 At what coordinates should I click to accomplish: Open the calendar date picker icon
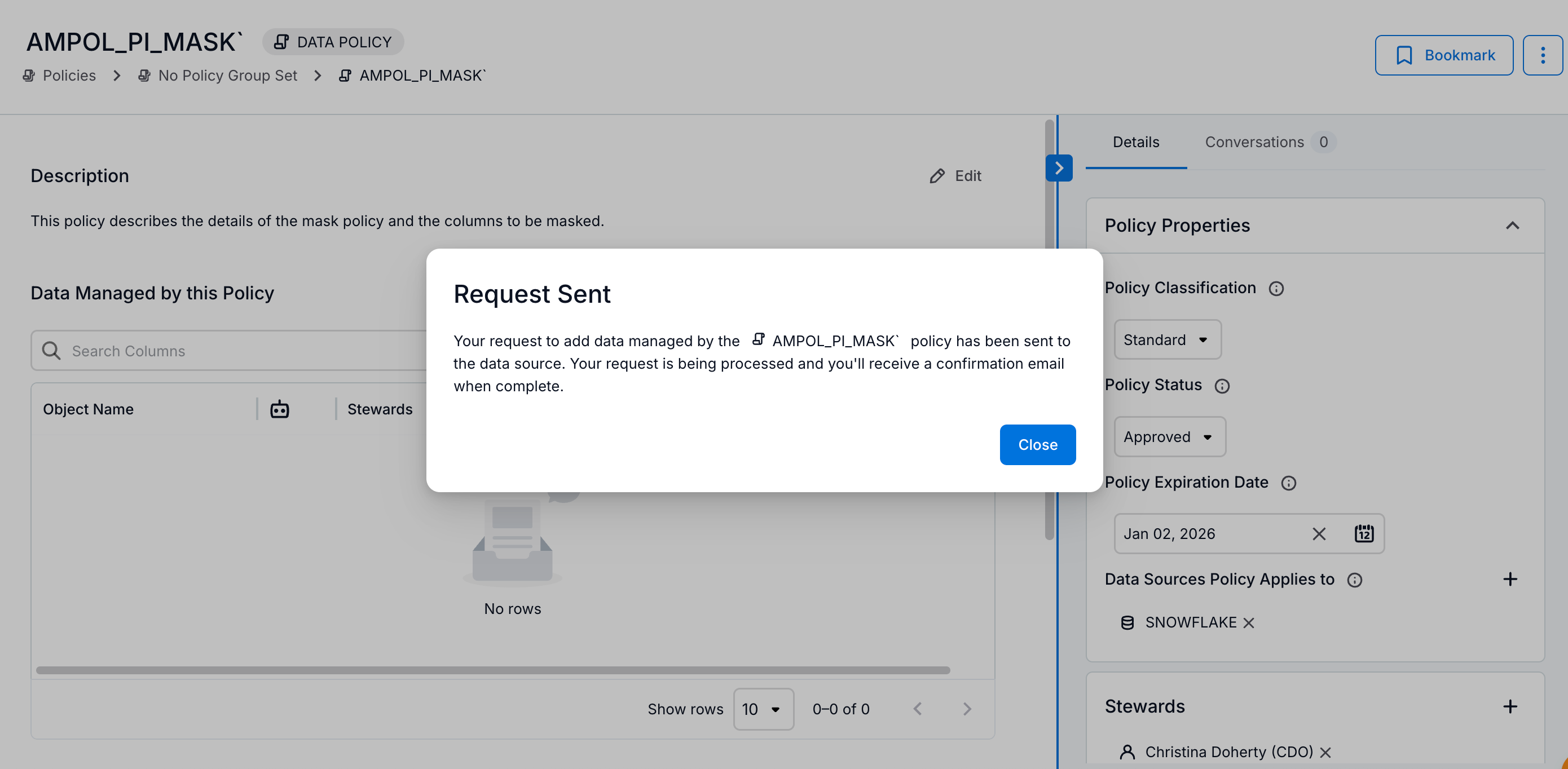point(1363,533)
